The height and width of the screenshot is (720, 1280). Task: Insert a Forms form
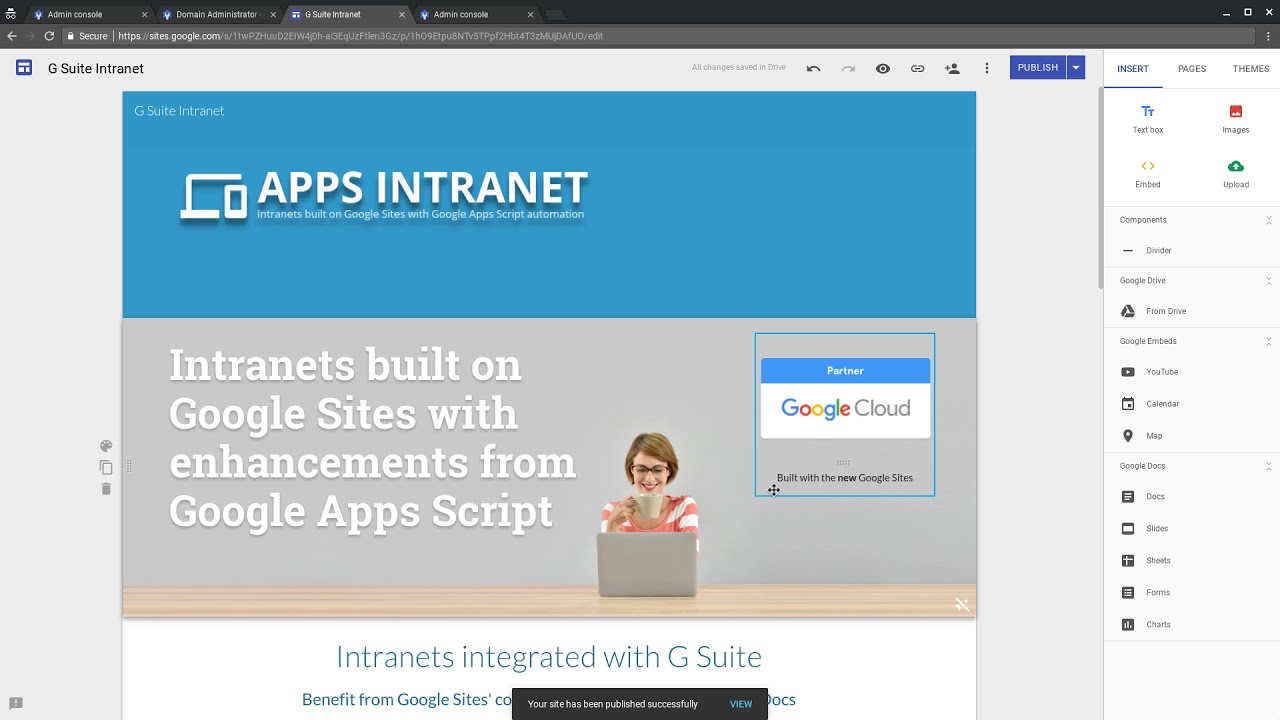(1192, 593)
